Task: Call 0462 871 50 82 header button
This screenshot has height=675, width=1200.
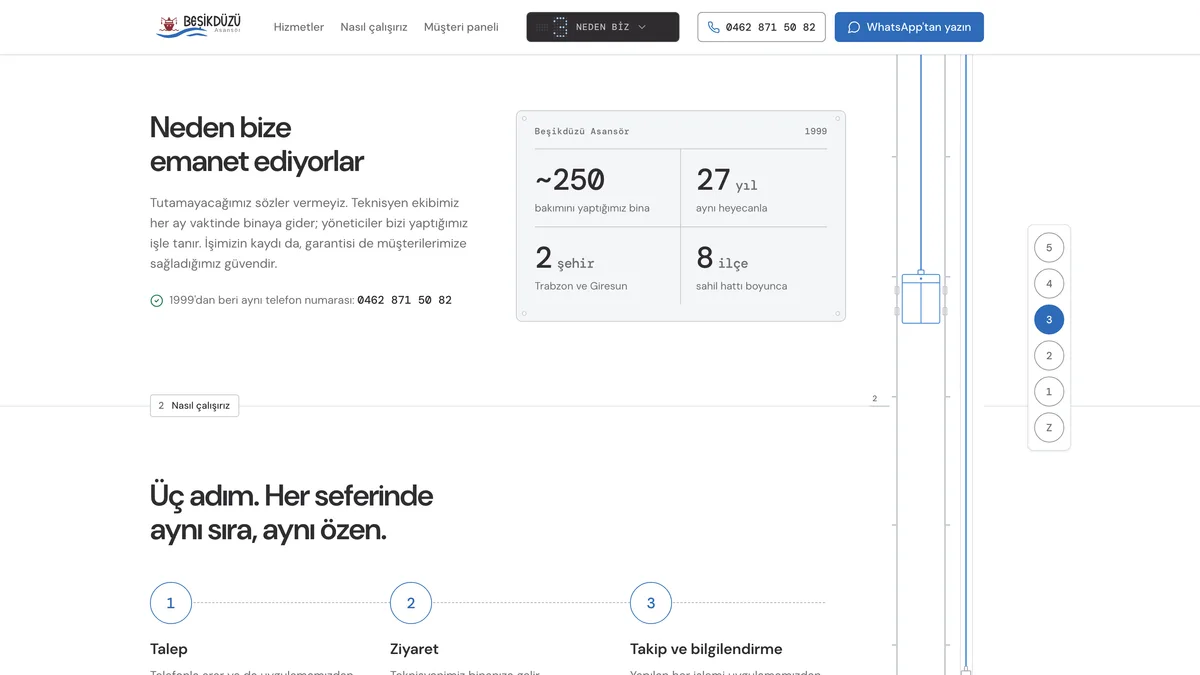Action: 762,27
